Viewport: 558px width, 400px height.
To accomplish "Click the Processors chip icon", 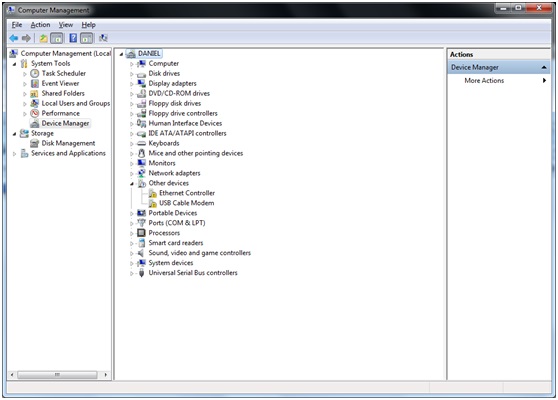I will pyautogui.click(x=141, y=233).
